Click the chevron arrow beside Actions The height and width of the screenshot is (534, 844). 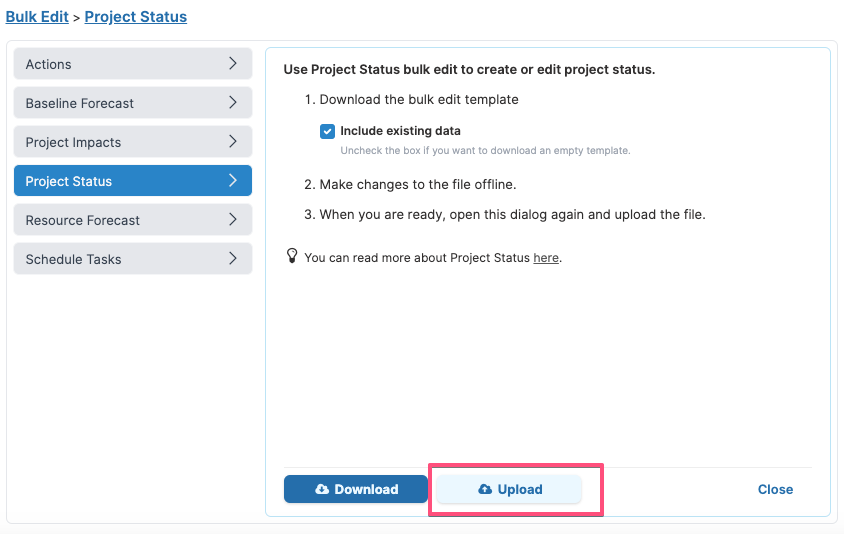click(233, 64)
